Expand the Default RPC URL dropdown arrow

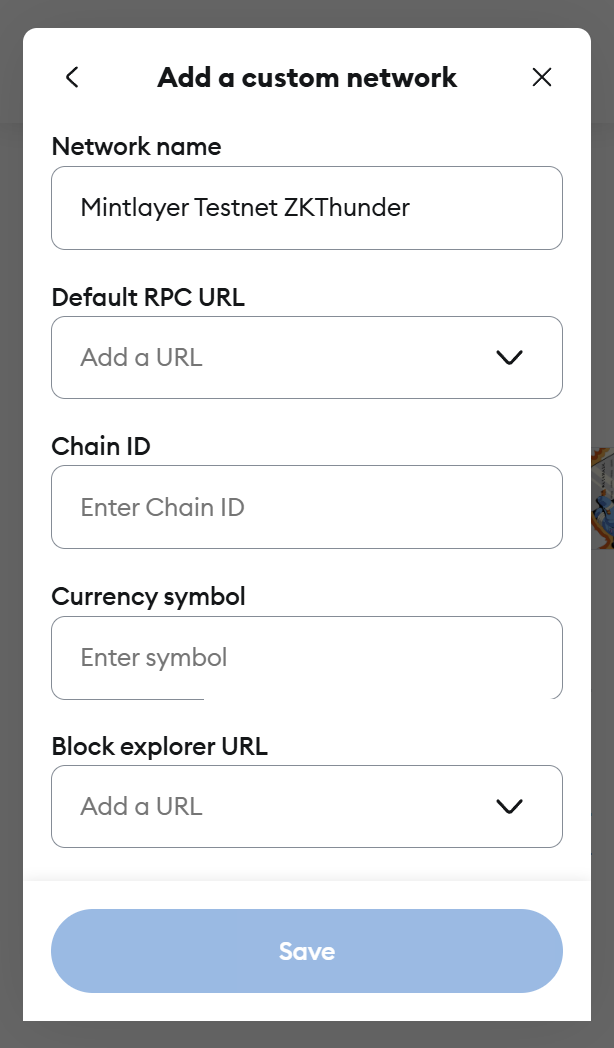click(509, 358)
